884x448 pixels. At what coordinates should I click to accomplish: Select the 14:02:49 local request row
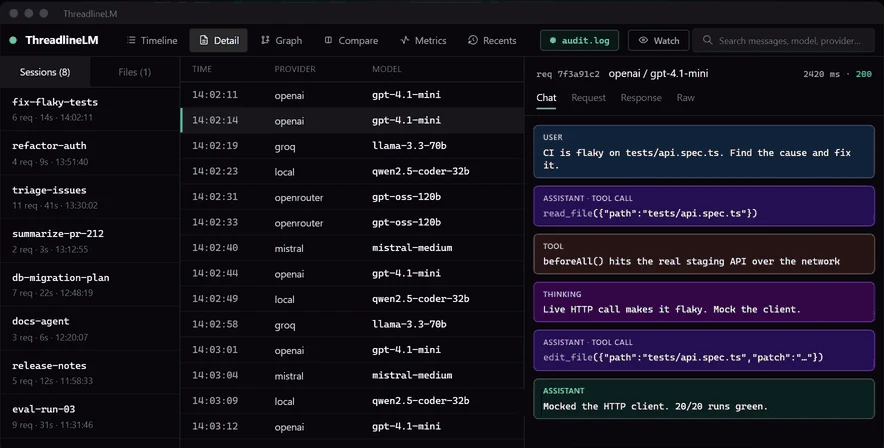(352, 299)
